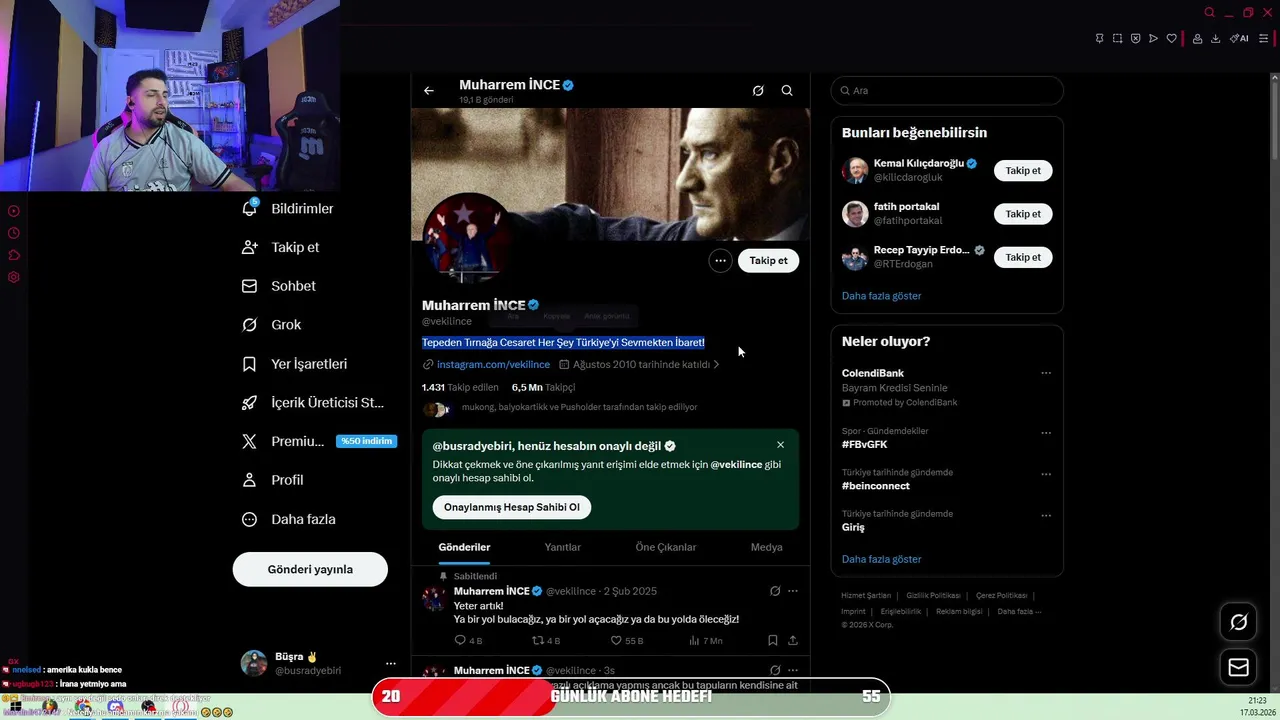Screen dimensions: 1280x720
Task: Bookmark the pinned 'Yeter artık!' post
Action: (x=772, y=640)
